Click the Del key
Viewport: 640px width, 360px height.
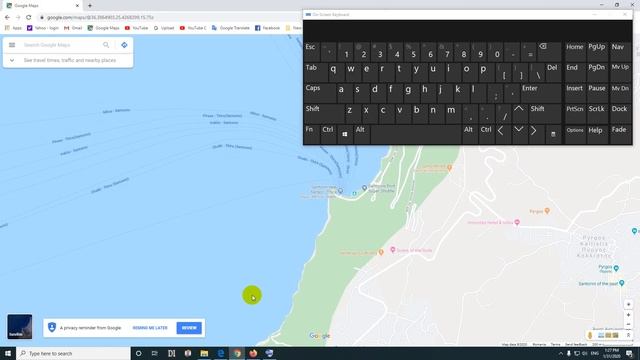pyautogui.click(x=553, y=72)
